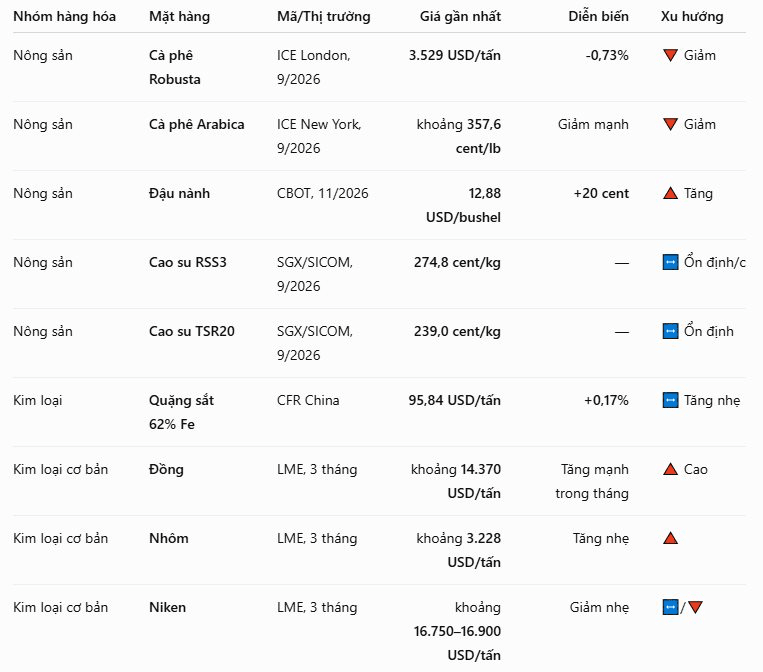Click the red up triangle for Đồng

(x=670, y=470)
